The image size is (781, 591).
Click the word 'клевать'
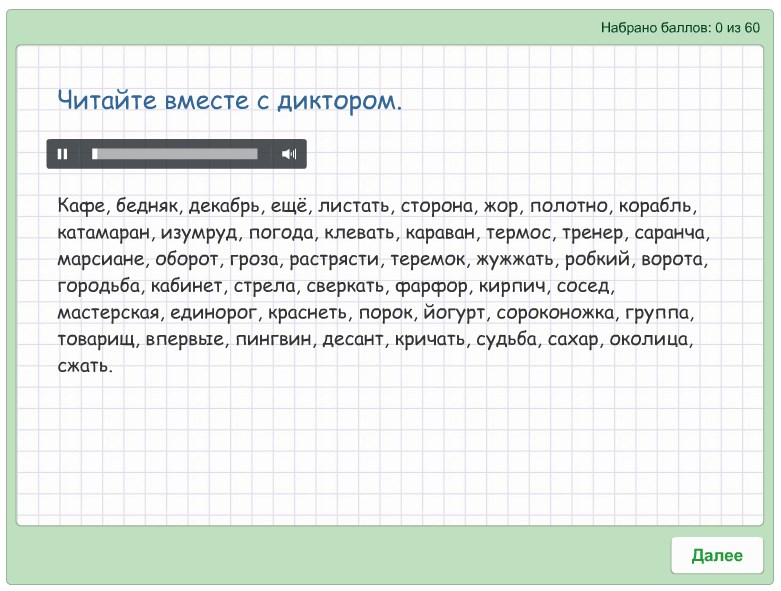(359, 233)
